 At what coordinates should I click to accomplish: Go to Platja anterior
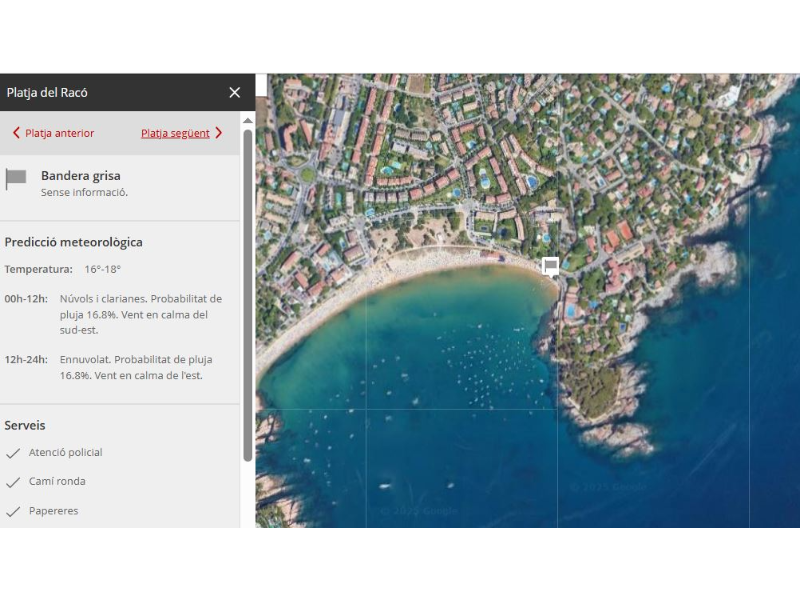(59, 133)
